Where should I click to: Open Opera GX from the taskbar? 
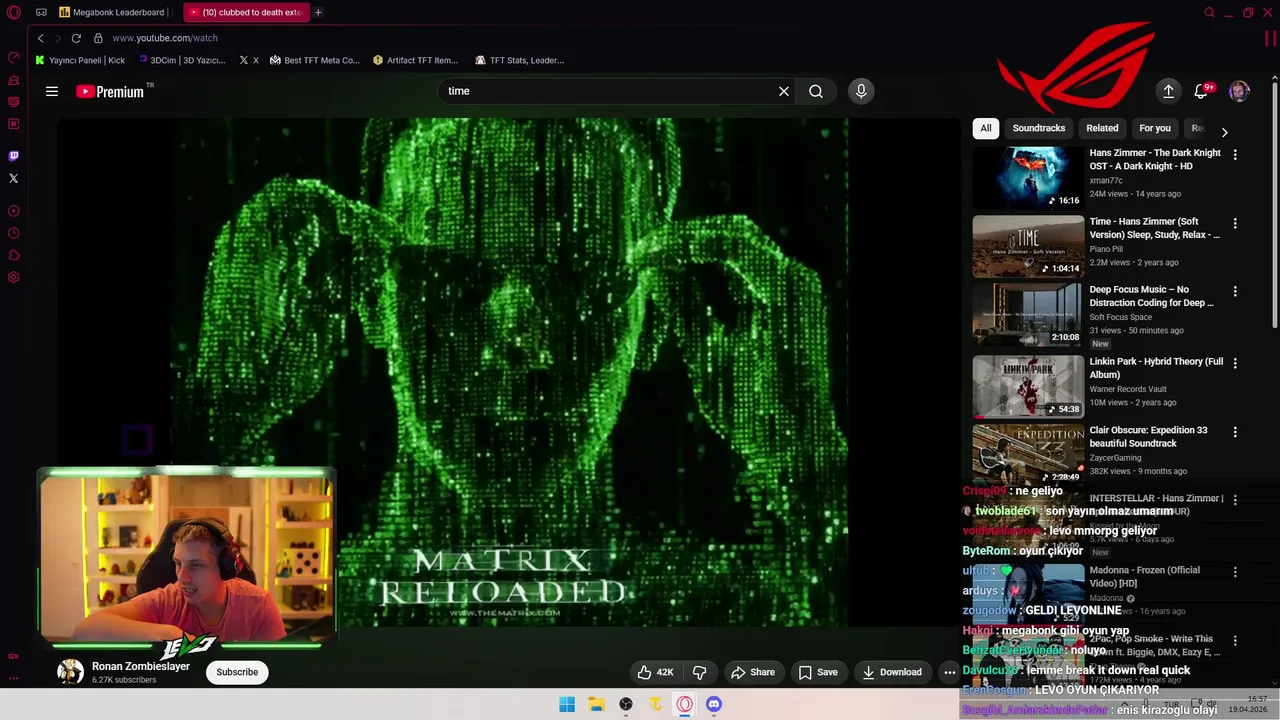point(684,704)
